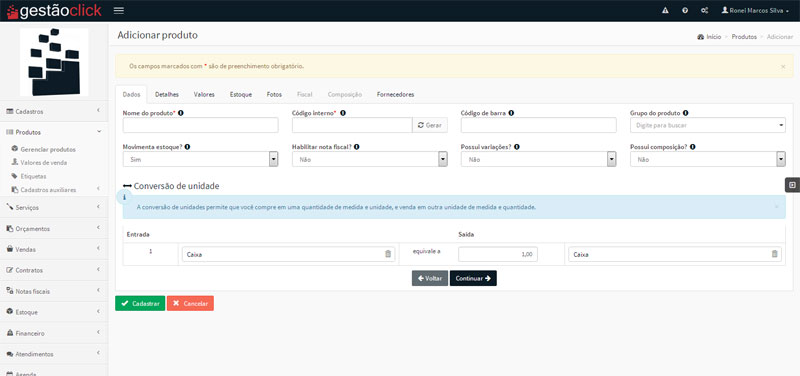Focus the Nome do produto field
This screenshot has height=376, width=800.
[x=201, y=125]
